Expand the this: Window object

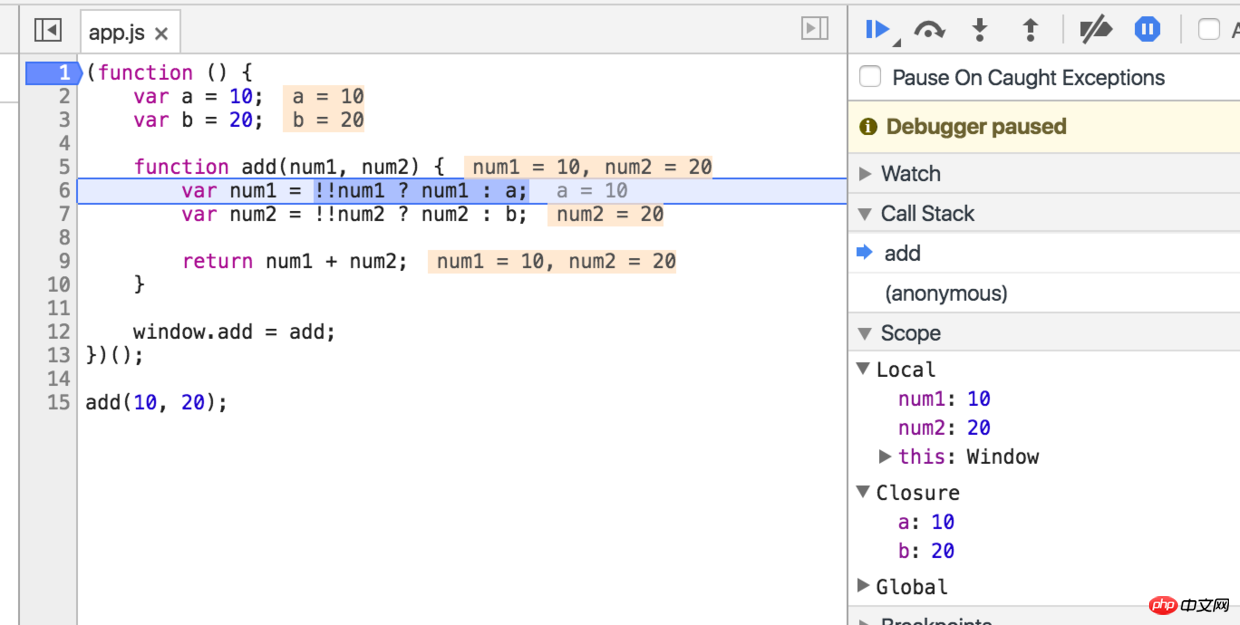point(885,456)
